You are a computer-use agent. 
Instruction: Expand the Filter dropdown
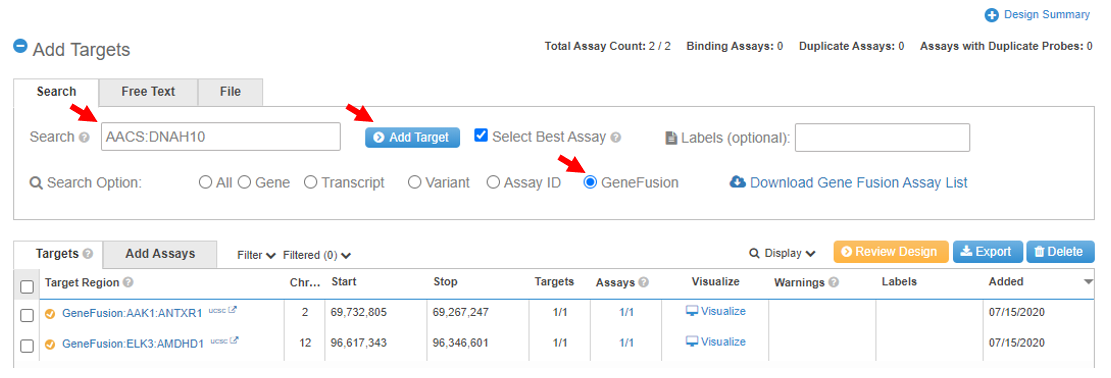(x=256, y=255)
